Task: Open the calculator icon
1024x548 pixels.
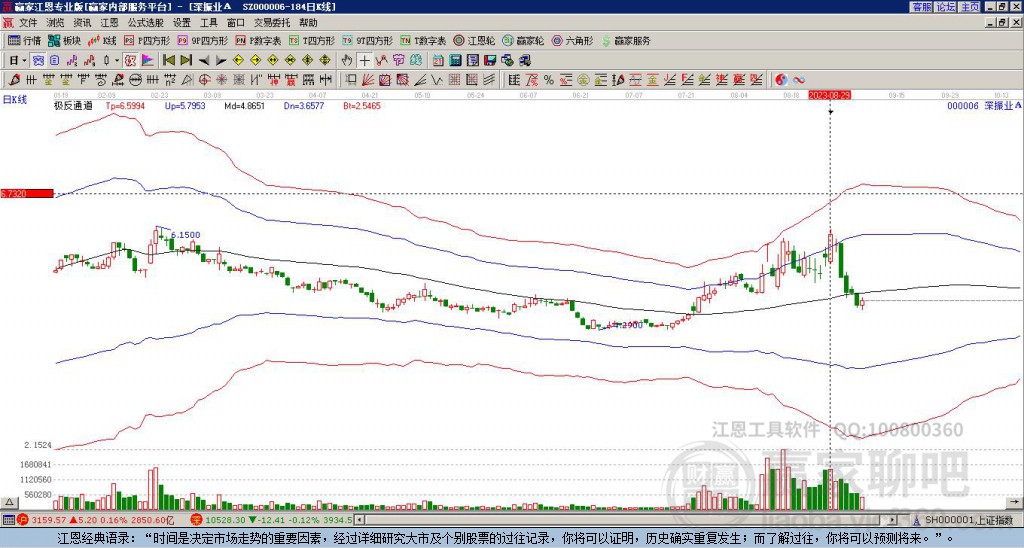Action: 455,61
